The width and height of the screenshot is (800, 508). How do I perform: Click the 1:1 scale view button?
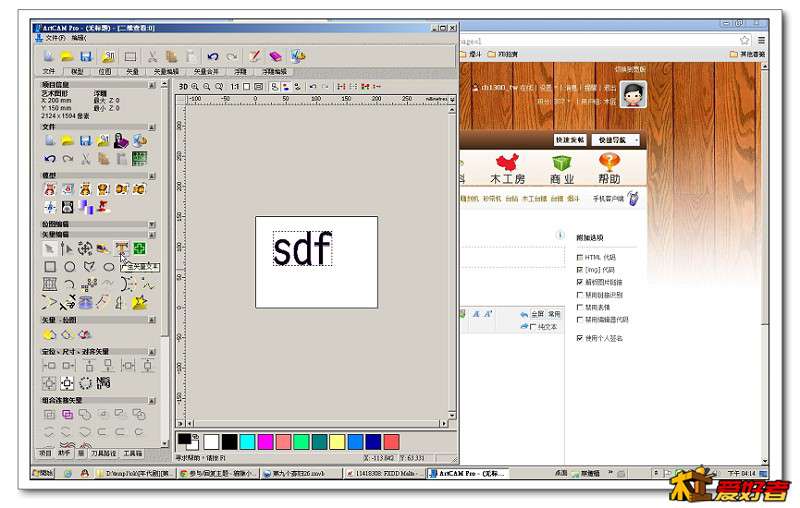tap(234, 87)
